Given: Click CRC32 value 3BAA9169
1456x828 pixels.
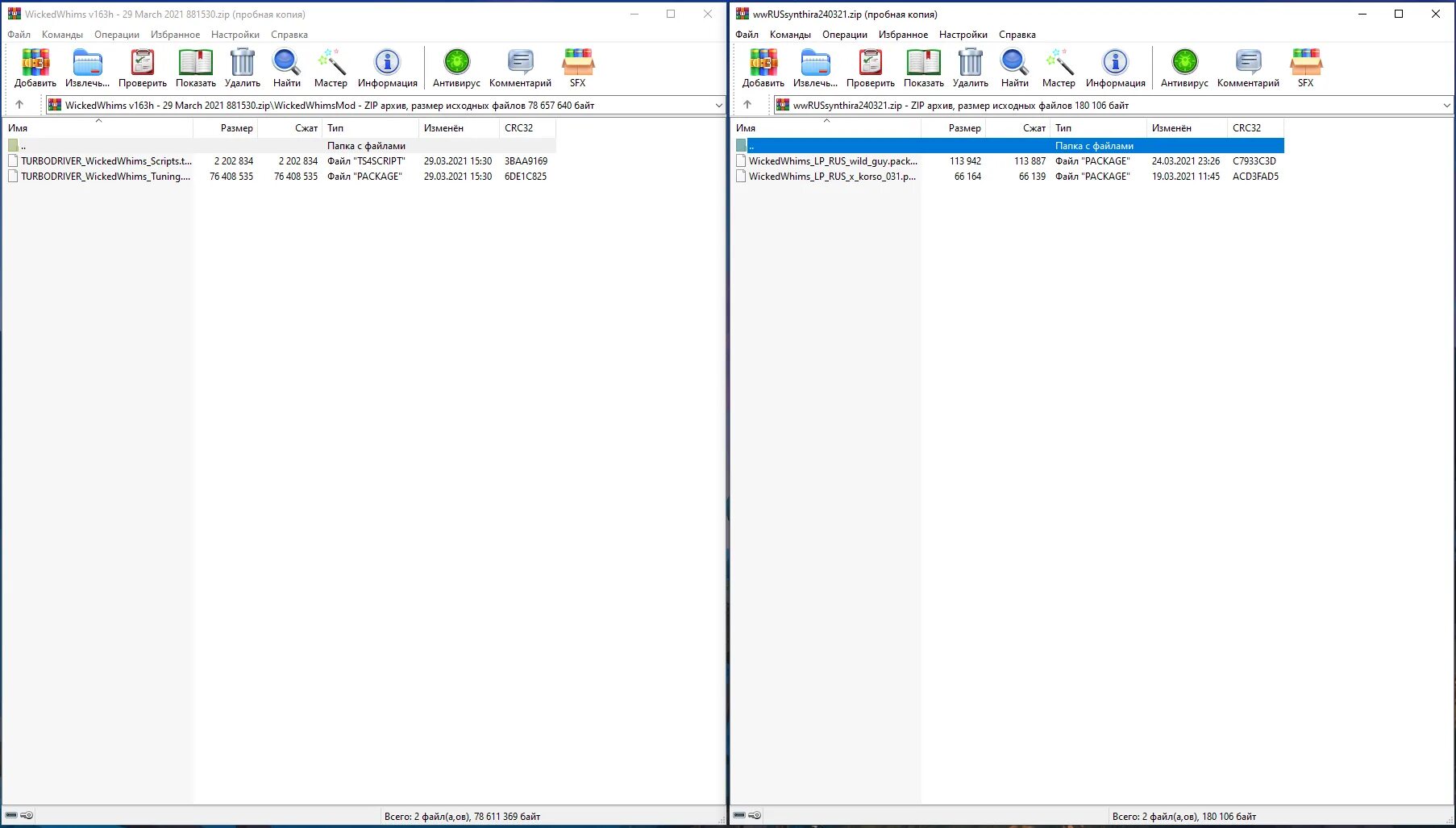Looking at the screenshot, I should click(x=526, y=161).
